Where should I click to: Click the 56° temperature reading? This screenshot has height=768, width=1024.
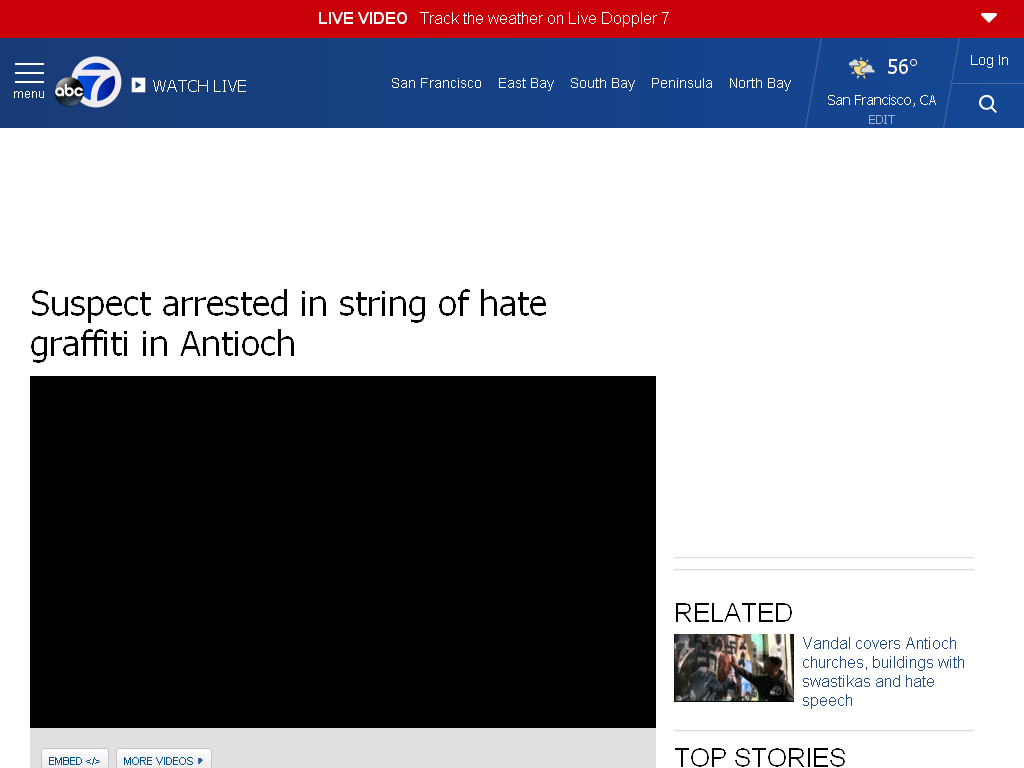(x=902, y=67)
